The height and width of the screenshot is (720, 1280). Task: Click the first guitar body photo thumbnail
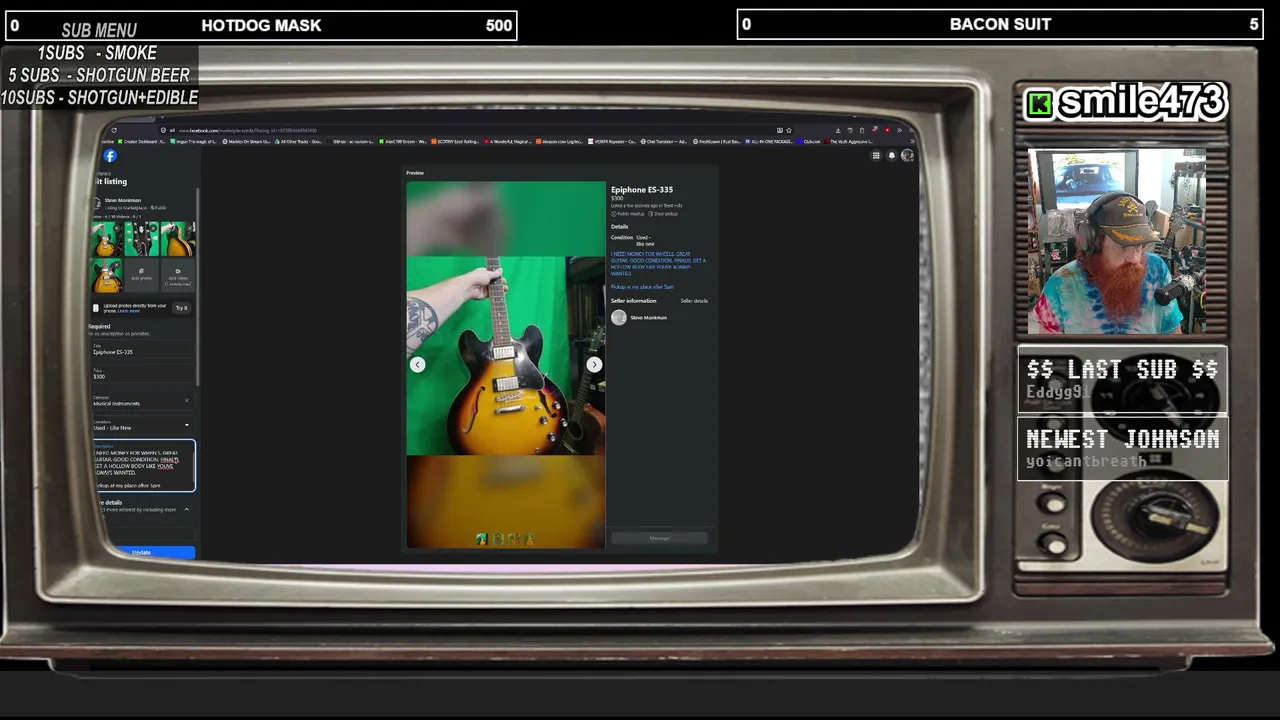pos(107,239)
